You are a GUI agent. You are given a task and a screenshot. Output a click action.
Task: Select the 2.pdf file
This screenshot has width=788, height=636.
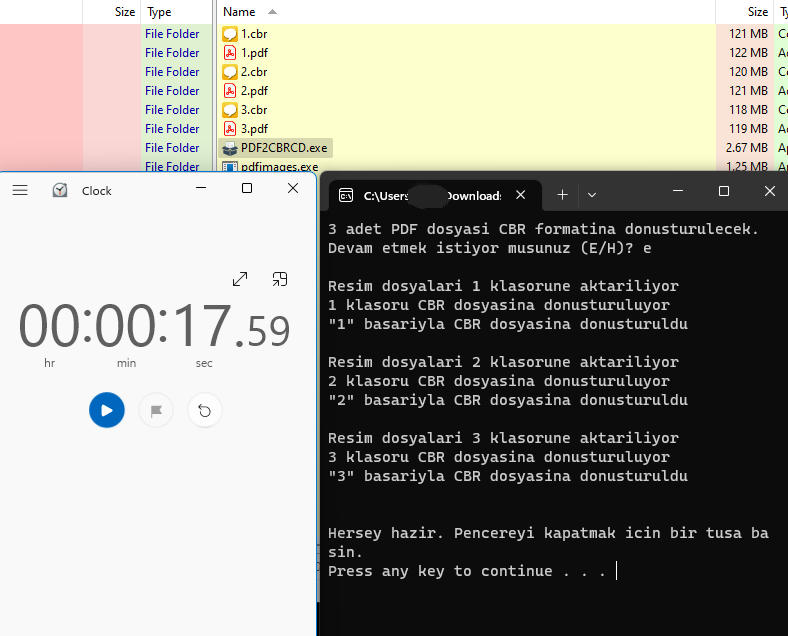[254, 91]
